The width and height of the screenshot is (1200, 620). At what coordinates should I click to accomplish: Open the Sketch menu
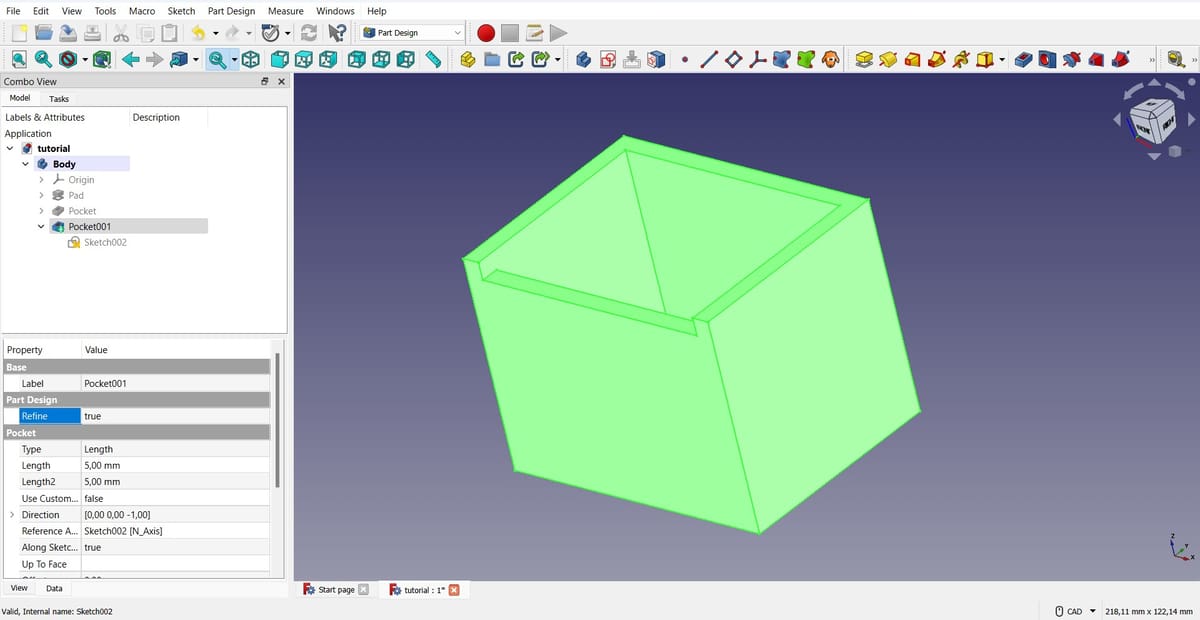point(181,11)
